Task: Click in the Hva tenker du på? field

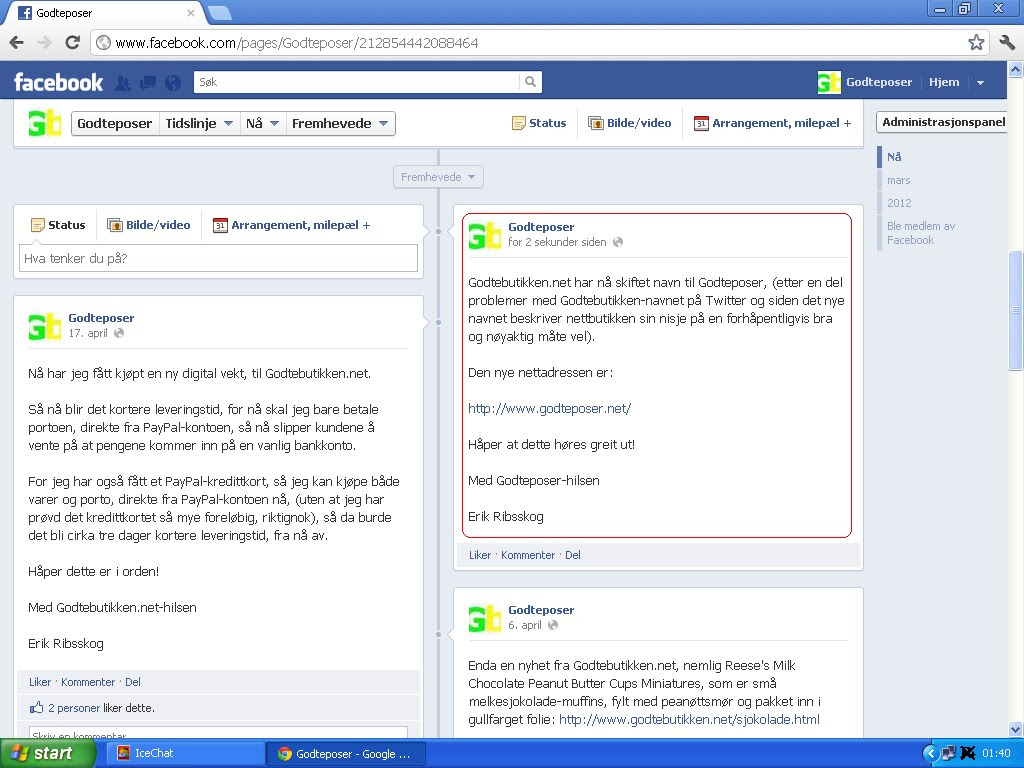Action: tap(218, 258)
